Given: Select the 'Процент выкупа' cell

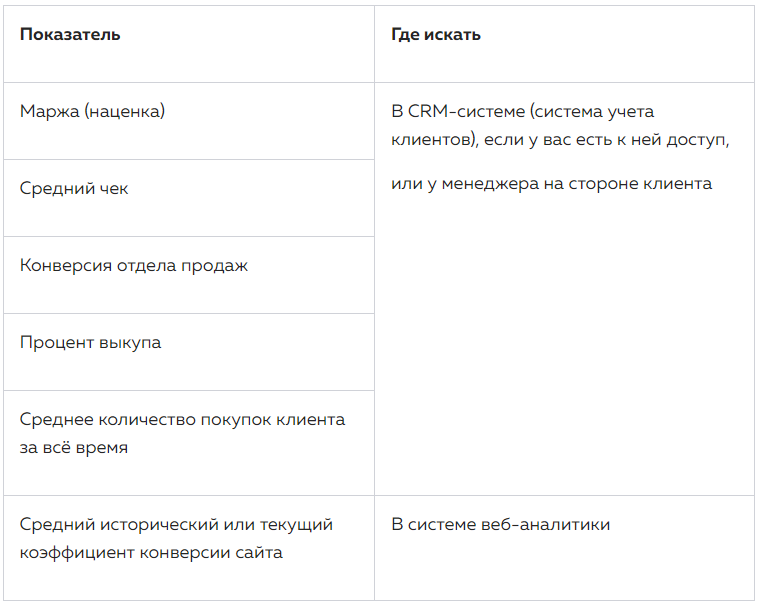Looking at the screenshot, I should 189,352.
